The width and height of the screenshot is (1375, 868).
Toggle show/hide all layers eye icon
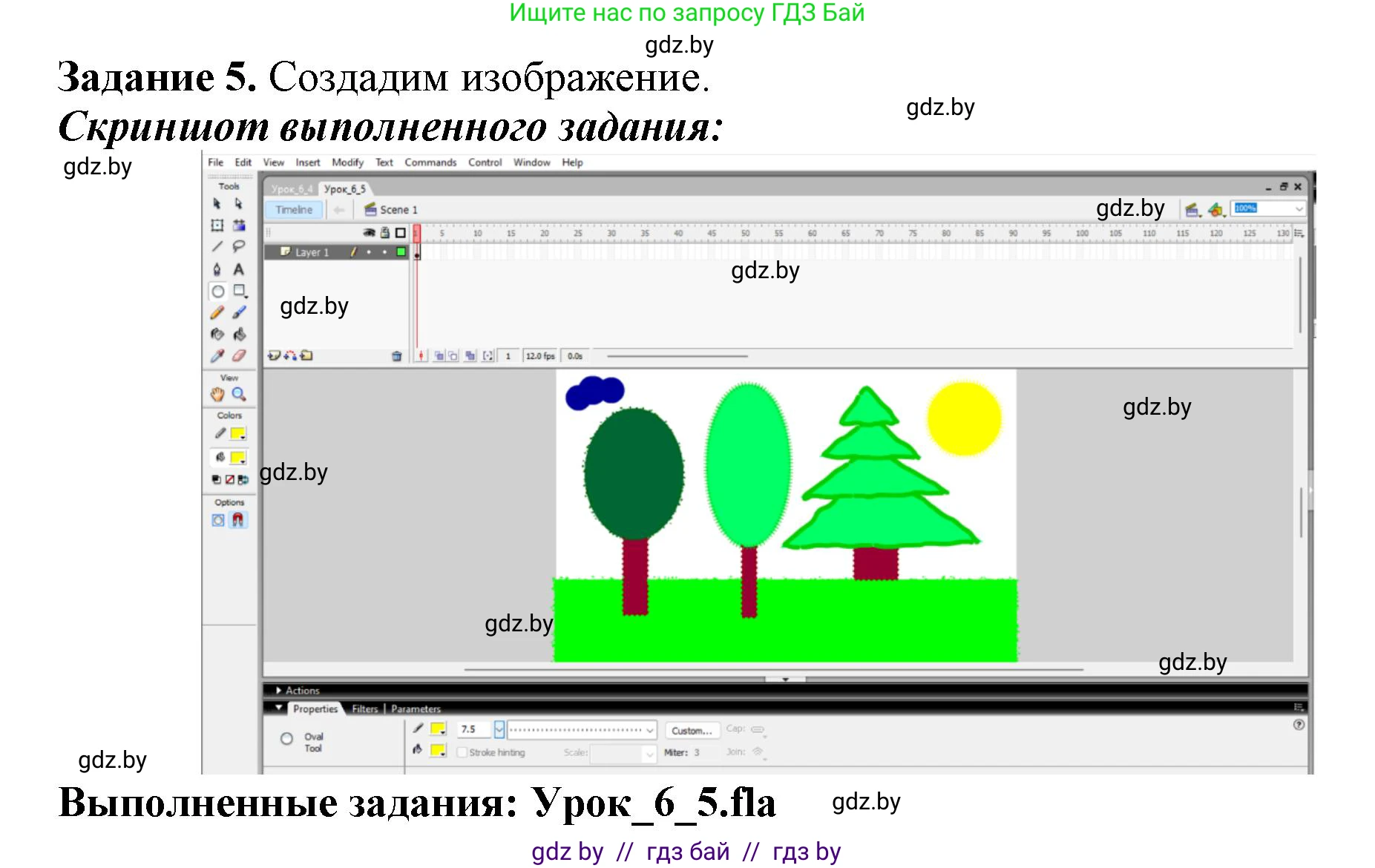tap(369, 233)
